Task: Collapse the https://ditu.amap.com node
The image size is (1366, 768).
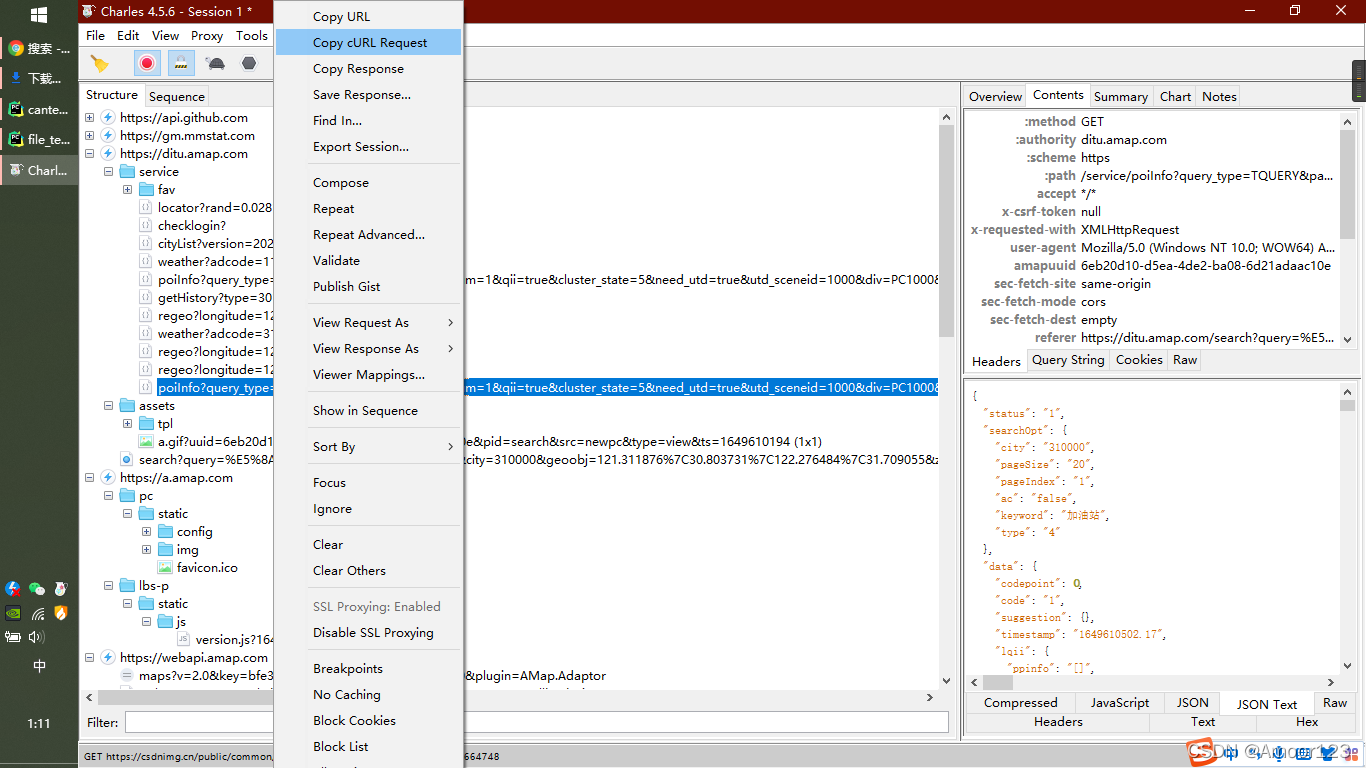Action: pyautogui.click(x=90, y=154)
